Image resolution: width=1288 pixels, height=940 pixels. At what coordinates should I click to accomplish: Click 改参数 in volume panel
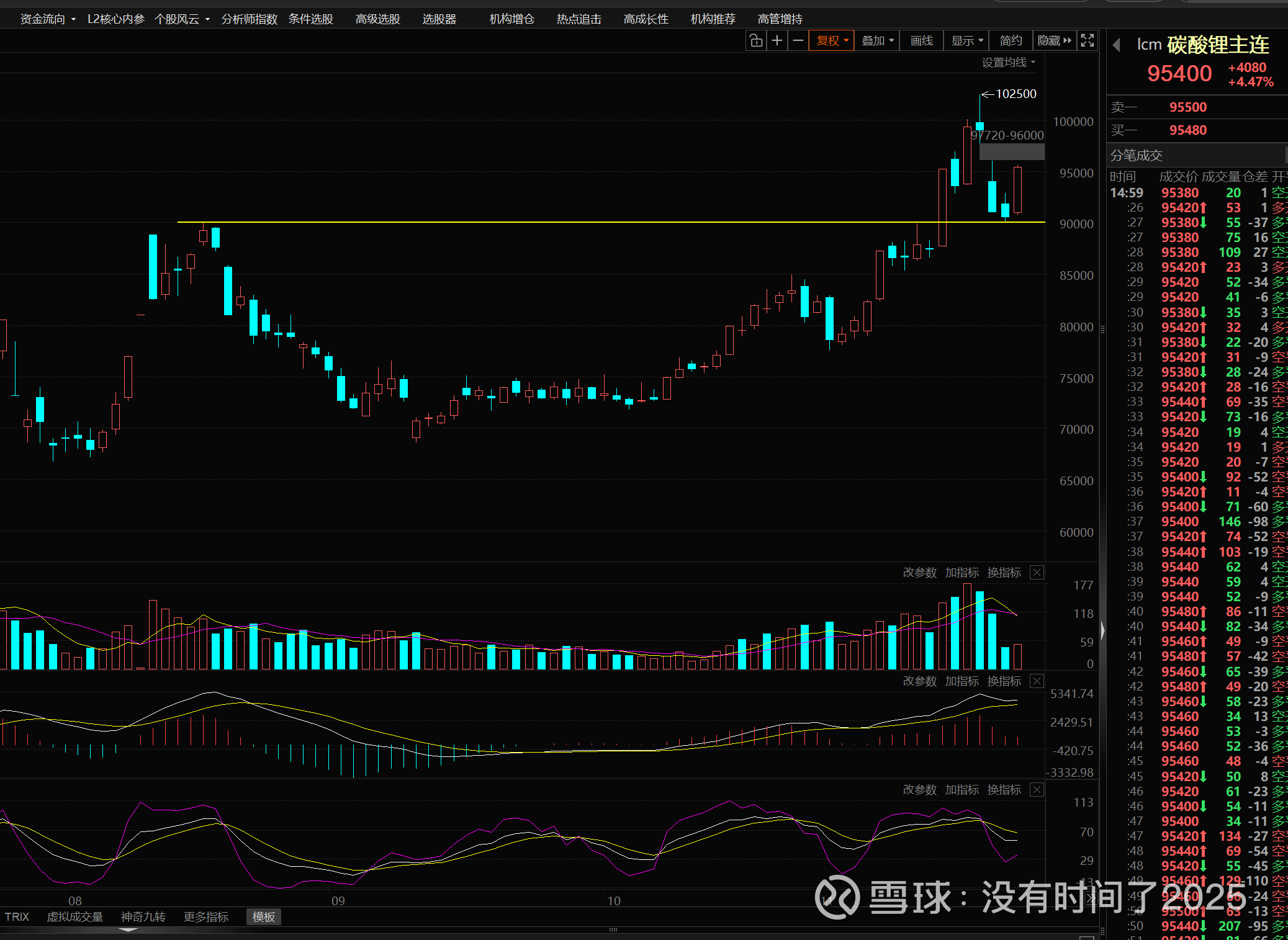(919, 573)
